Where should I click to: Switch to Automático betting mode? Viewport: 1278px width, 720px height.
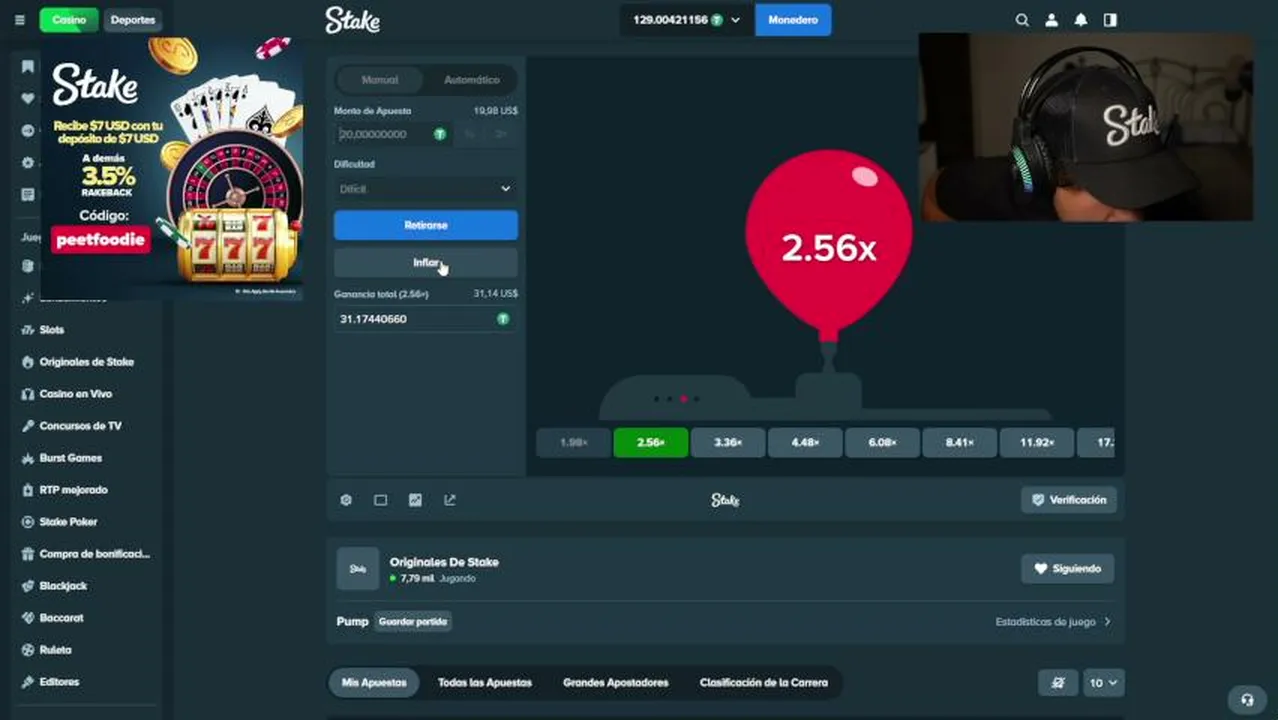click(x=471, y=80)
